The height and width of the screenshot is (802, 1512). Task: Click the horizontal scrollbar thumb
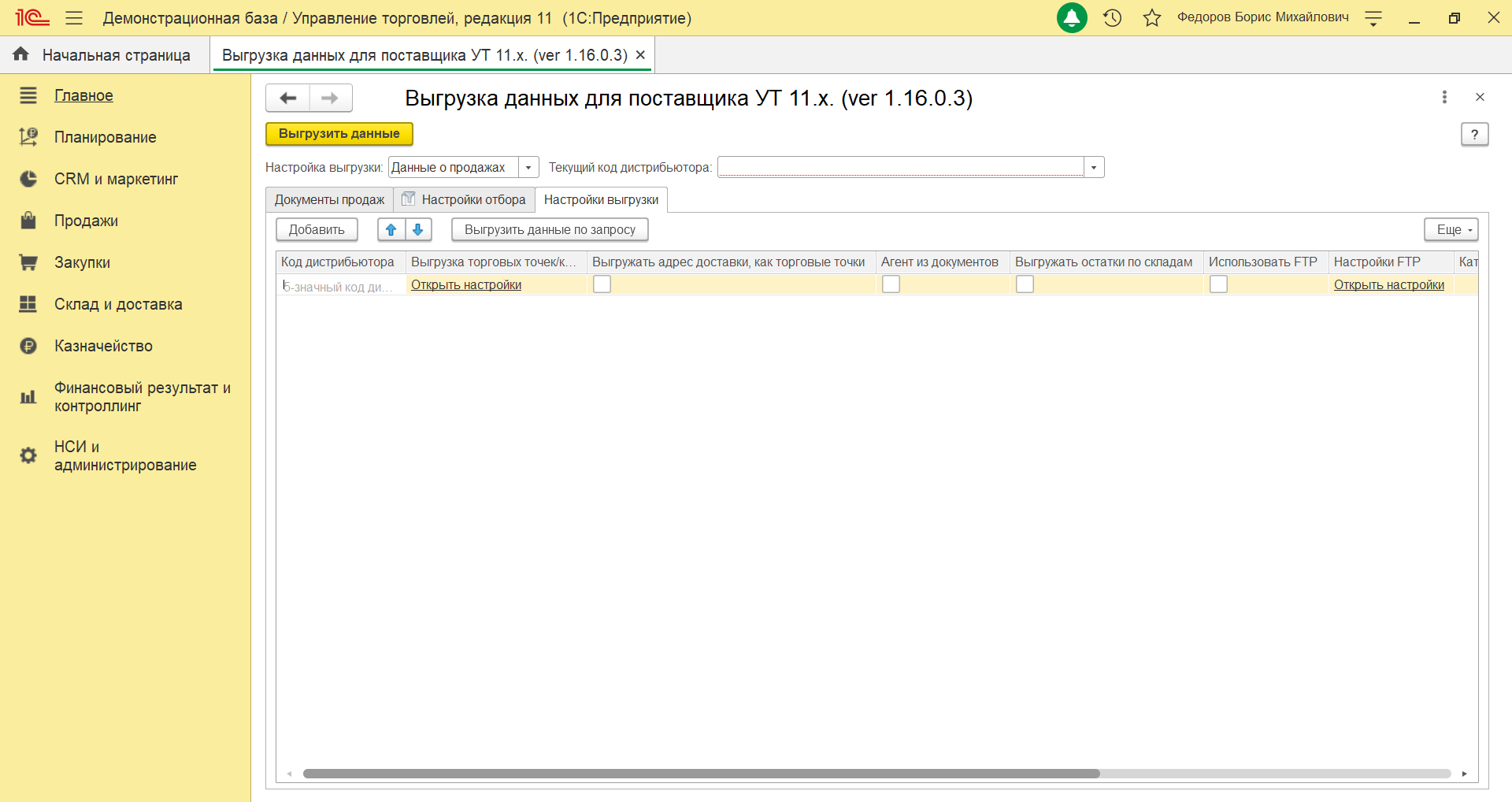(702, 774)
